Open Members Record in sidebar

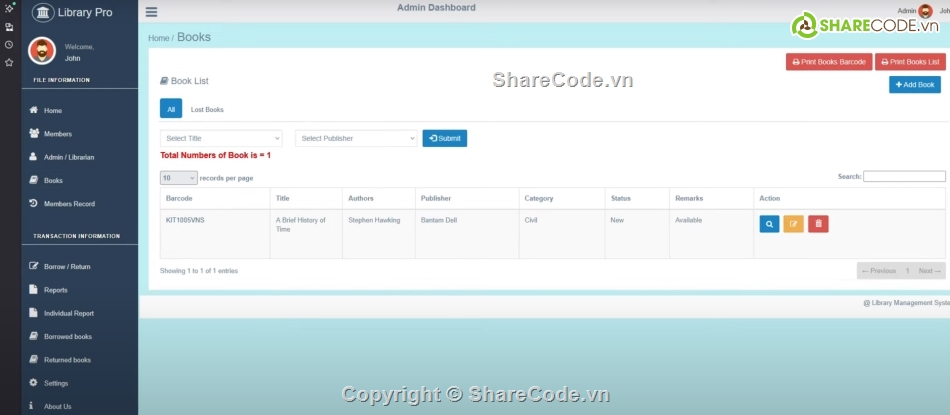69,204
